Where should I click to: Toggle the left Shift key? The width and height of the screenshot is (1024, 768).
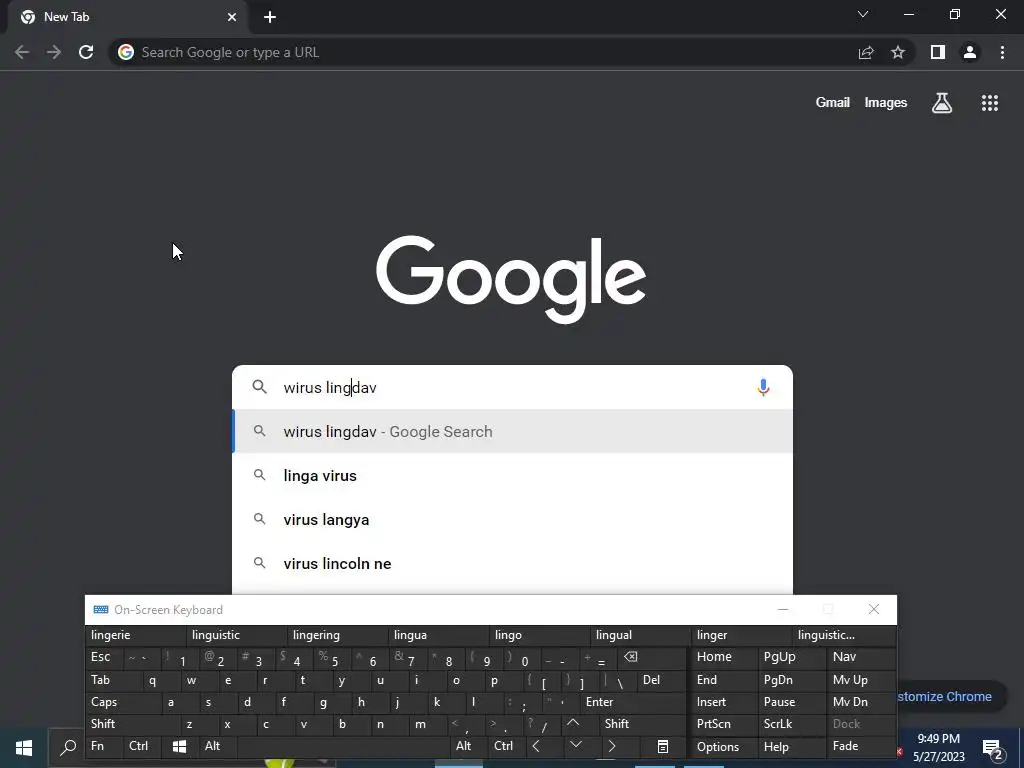[x=133, y=724]
